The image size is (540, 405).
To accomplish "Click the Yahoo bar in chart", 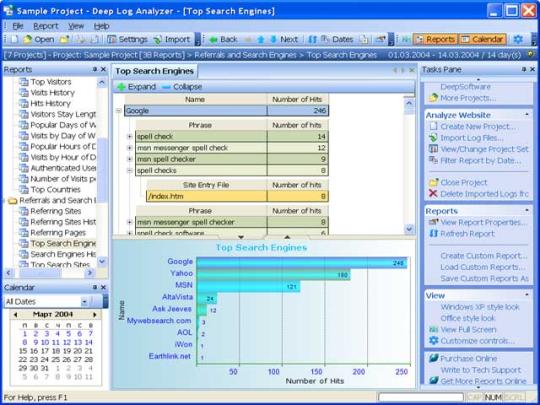I will [x=273, y=274].
